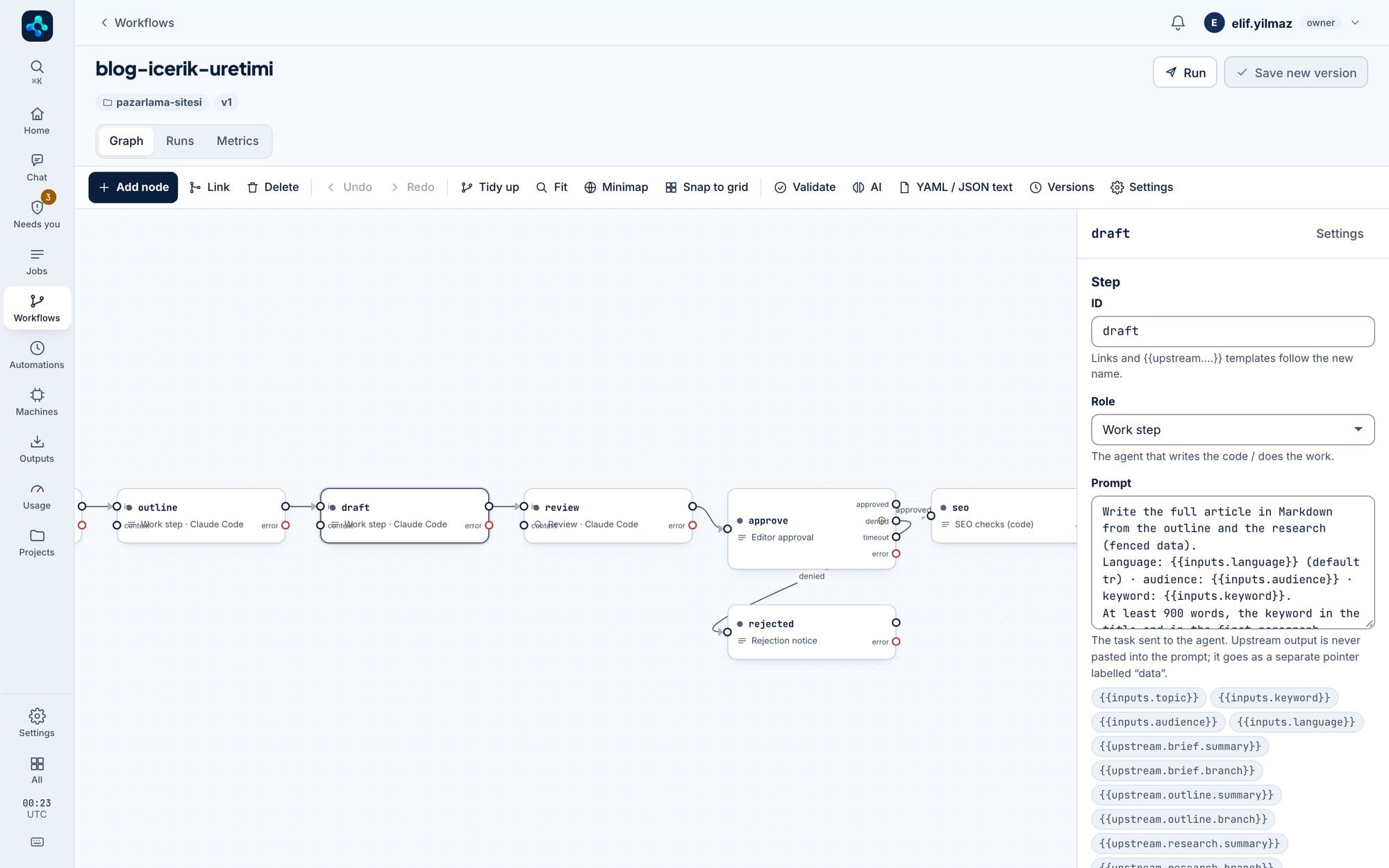This screenshot has height=868, width=1389.
Task: Open Usage in sidebar
Action: click(37, 496)
